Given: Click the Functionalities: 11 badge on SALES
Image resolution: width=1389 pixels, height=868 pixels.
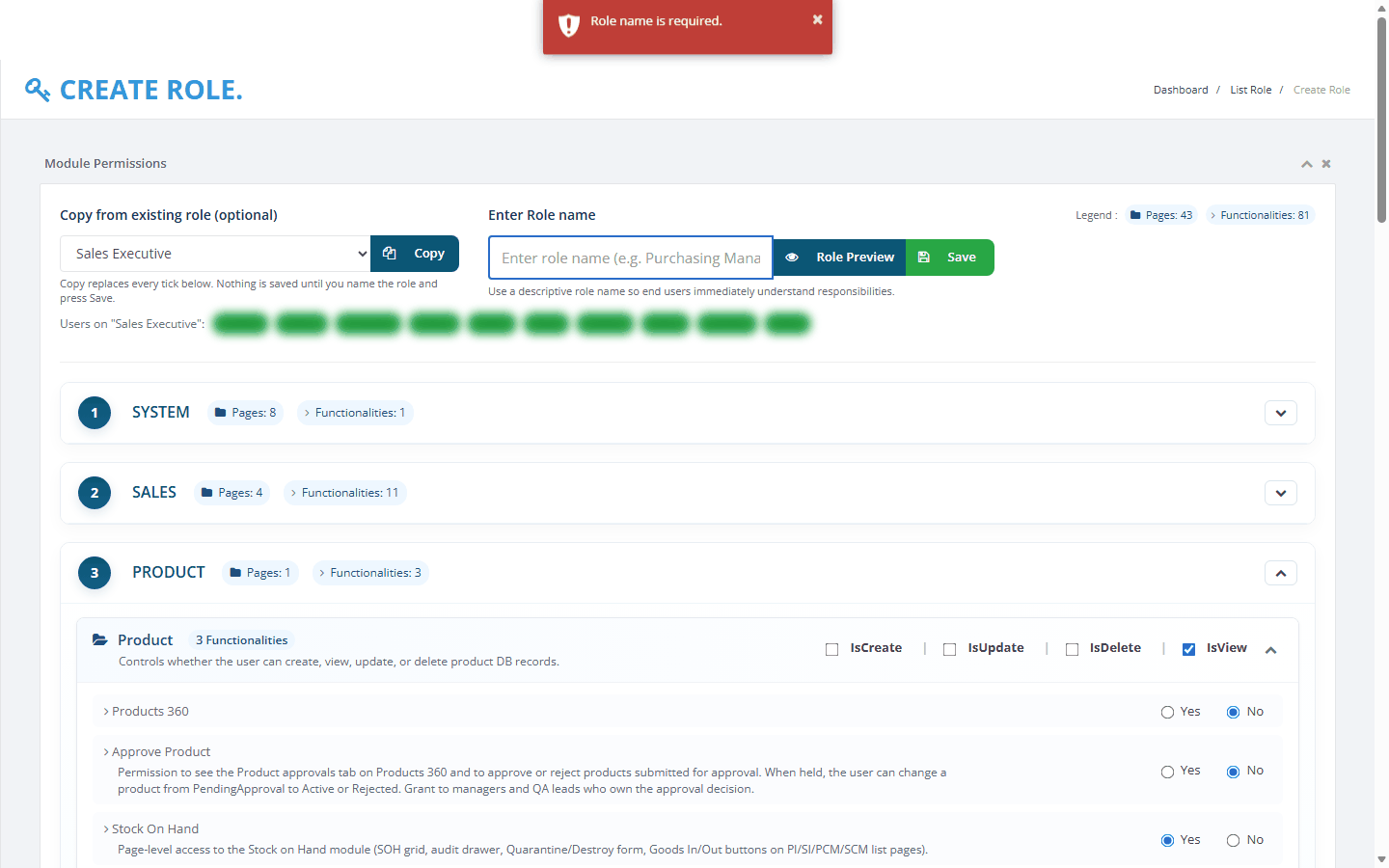Looking at the screenshot, I should coord(345,493).
